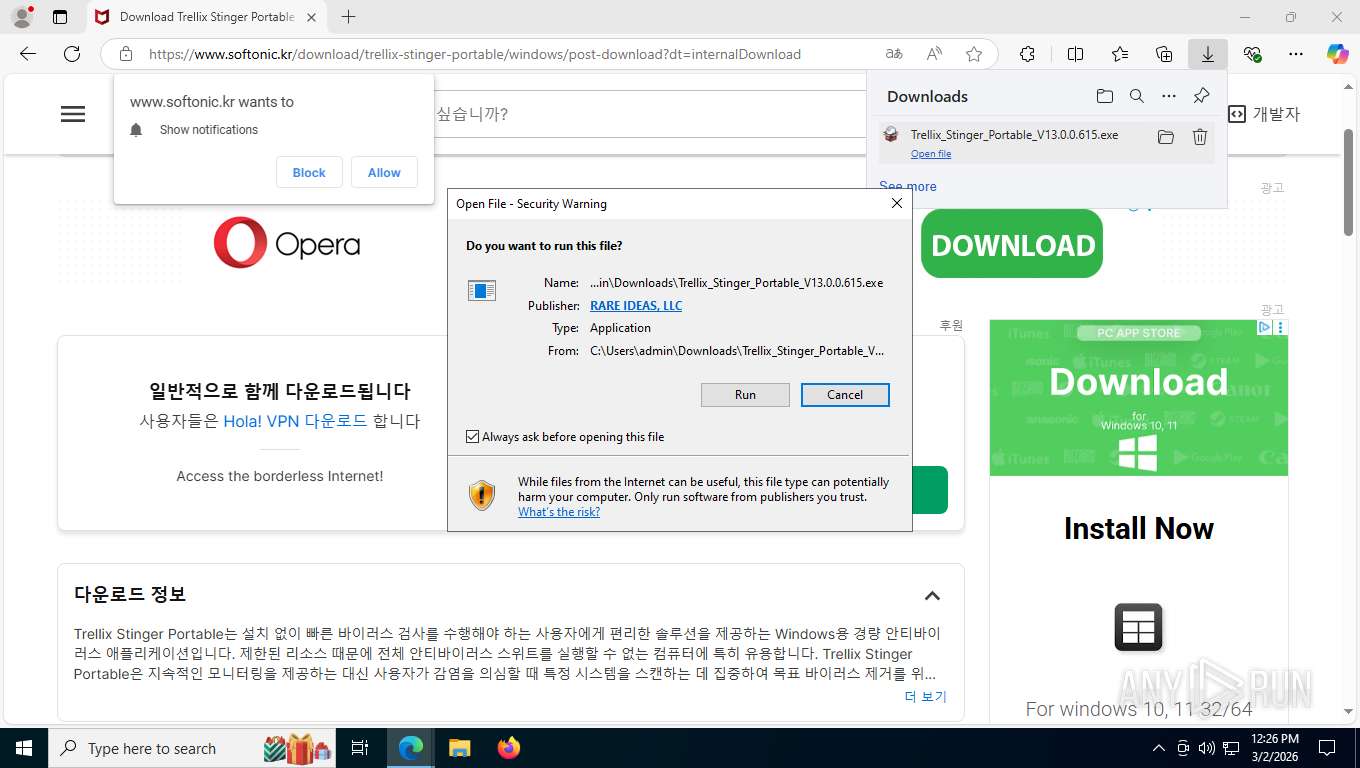The image size is (1360, 768).
Task: Close the Trellix Stinger Portable tab
Action: pos(311,17)
